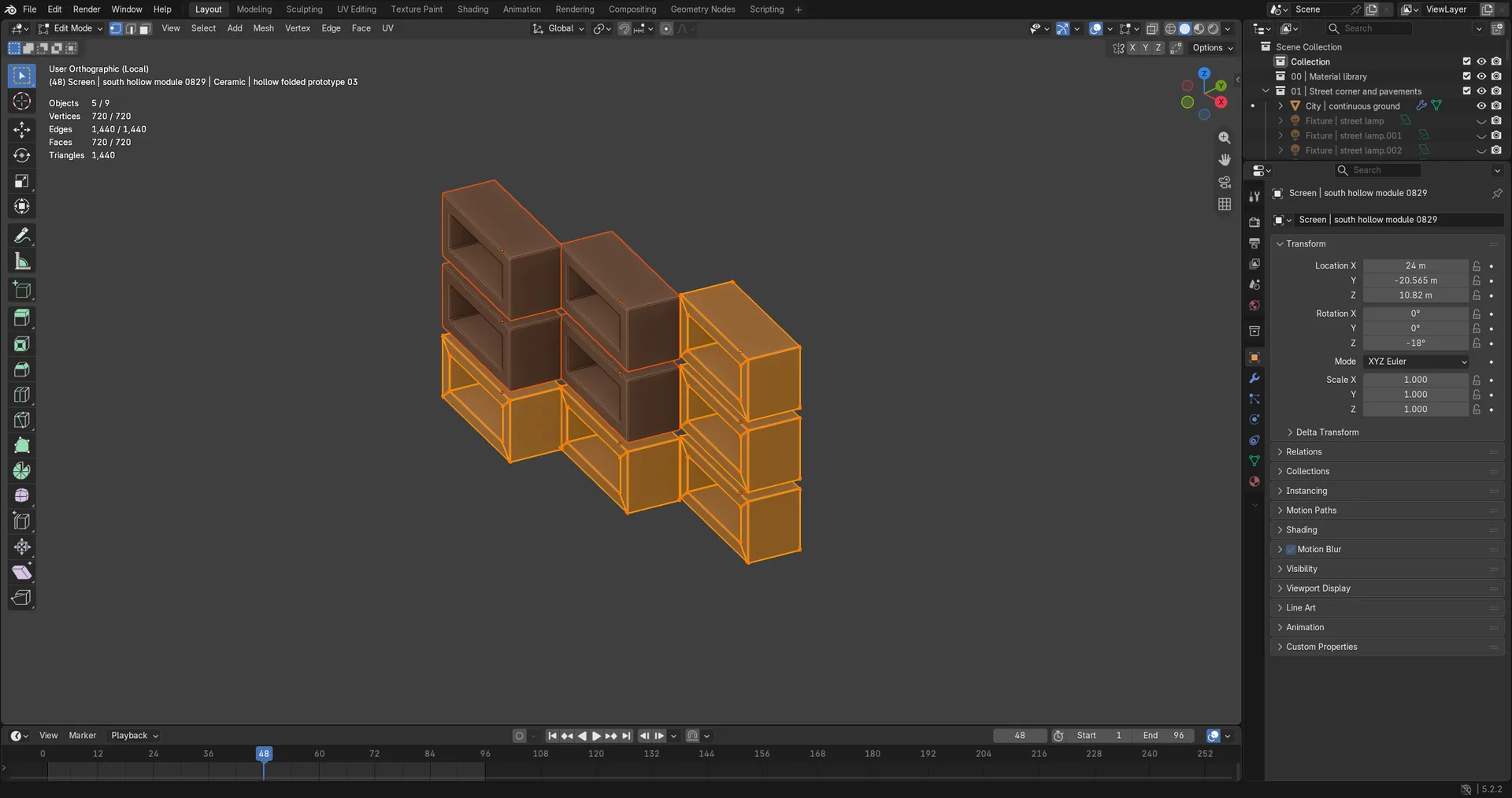Uncheck the Collection exclude checkbox
The height and width of the screenshot is (798, 1512).
[x=1466, y=61]
